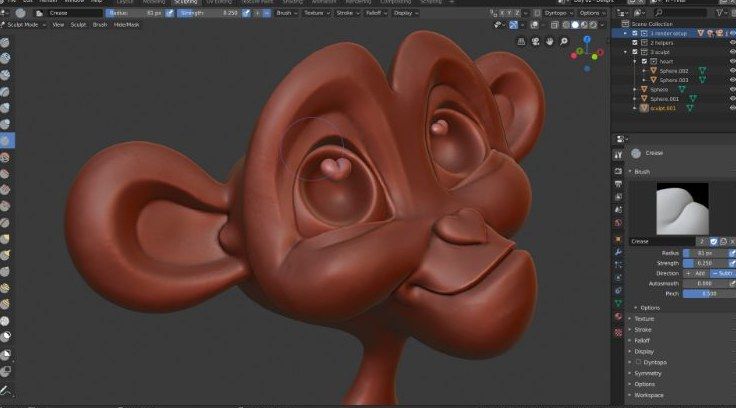The image size is (736, 408).
Task: Open the Sculpt menu
Action: (x=78, y=25)
